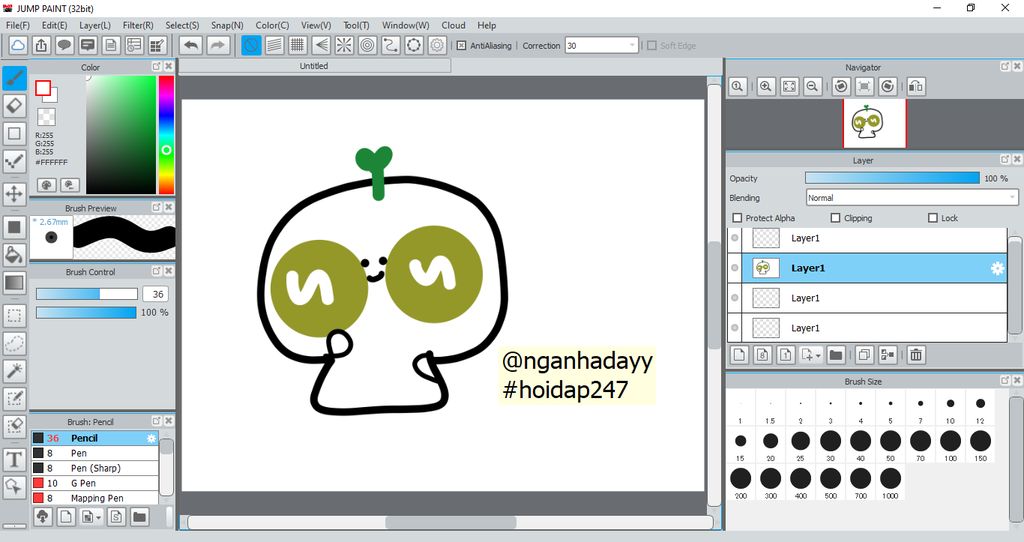
Task: Enable the curve snap guide
Action: [x=391, y=46]
